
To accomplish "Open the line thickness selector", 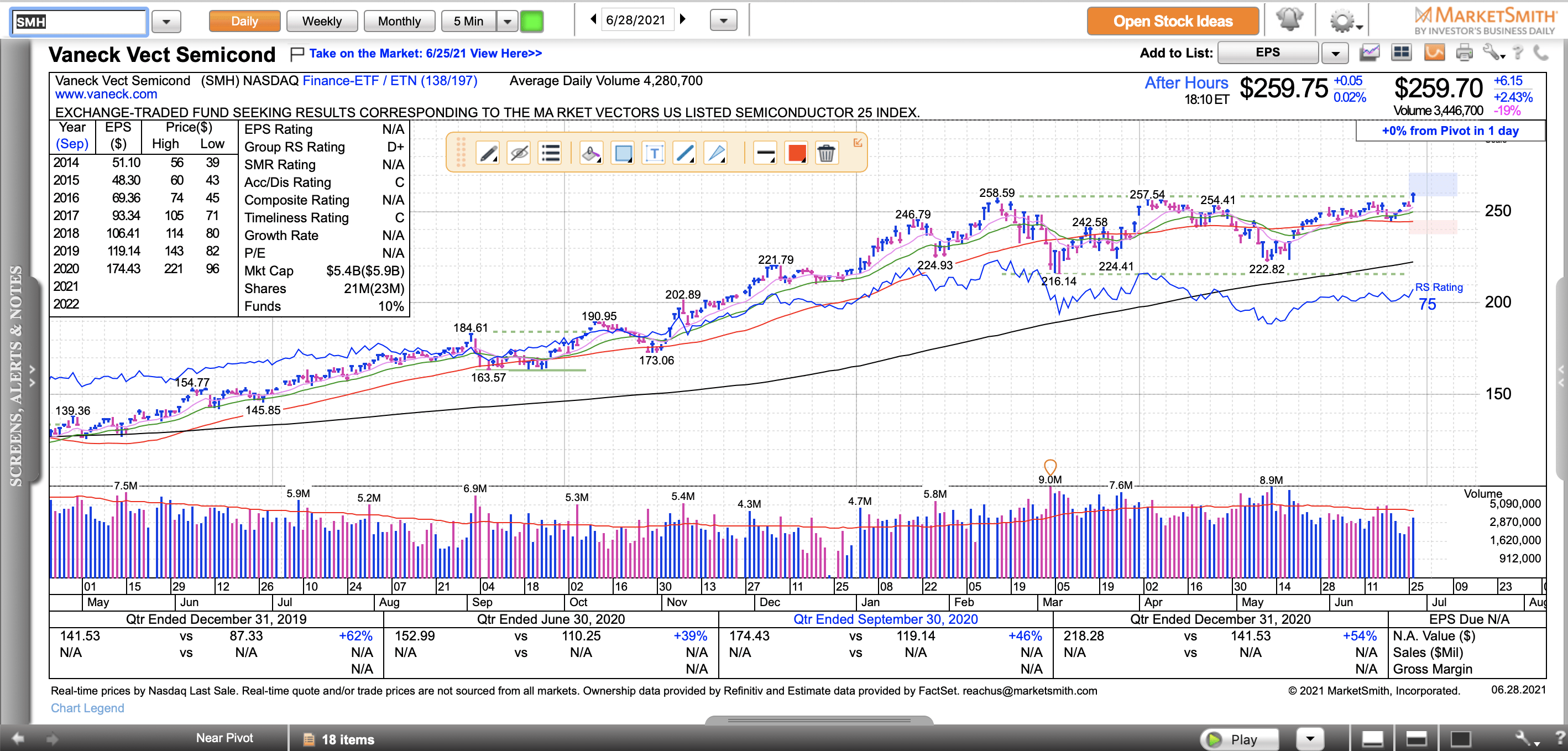I will tap(765, 153).
